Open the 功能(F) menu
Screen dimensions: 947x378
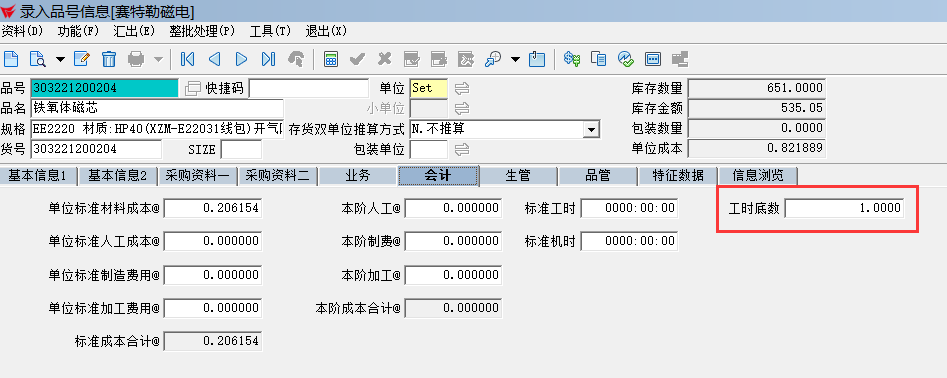[78, 31]
